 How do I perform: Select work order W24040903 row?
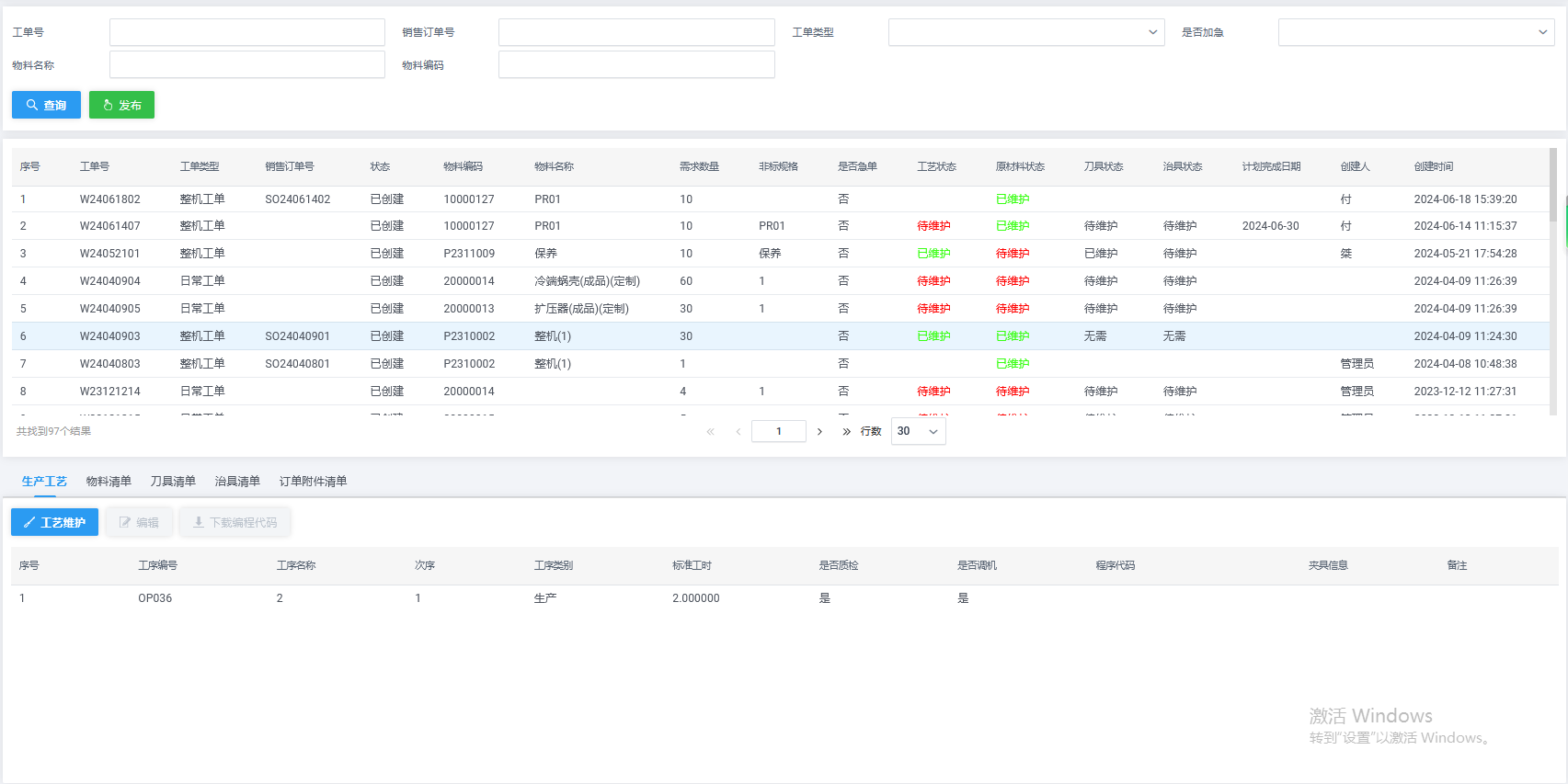(780, 336)
